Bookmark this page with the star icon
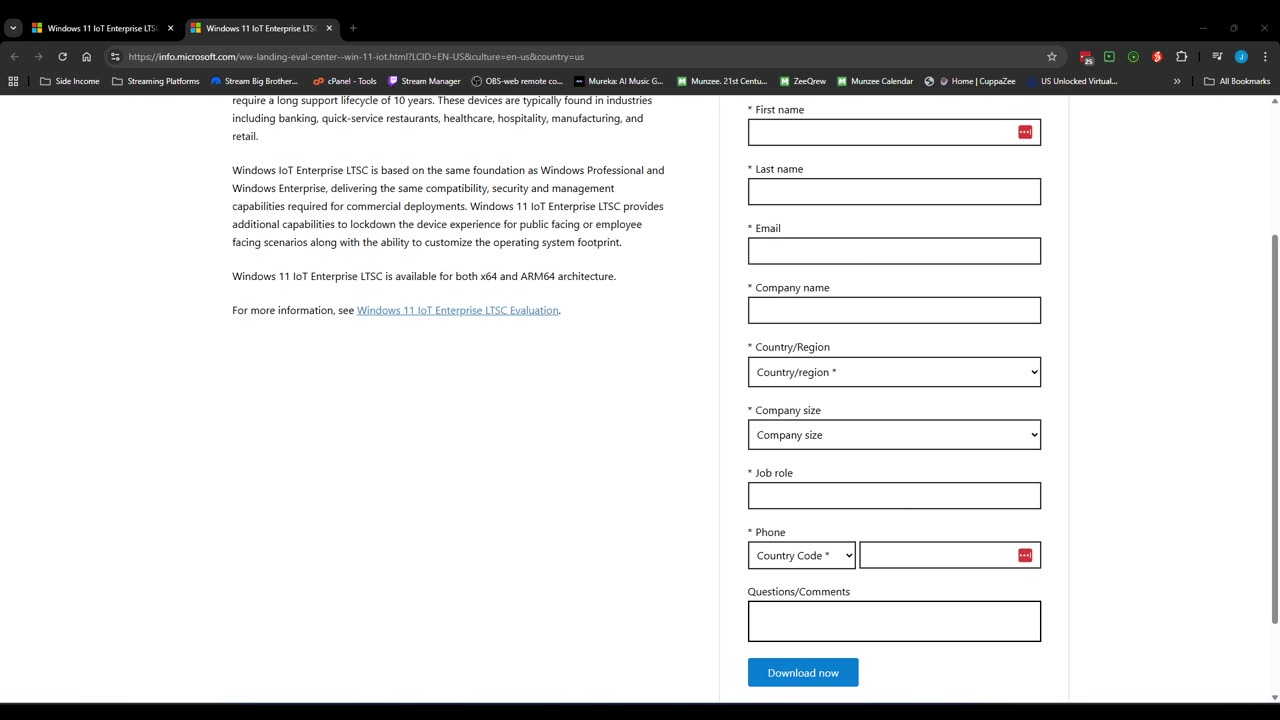1280x720 pixels. coord(1052,57)
